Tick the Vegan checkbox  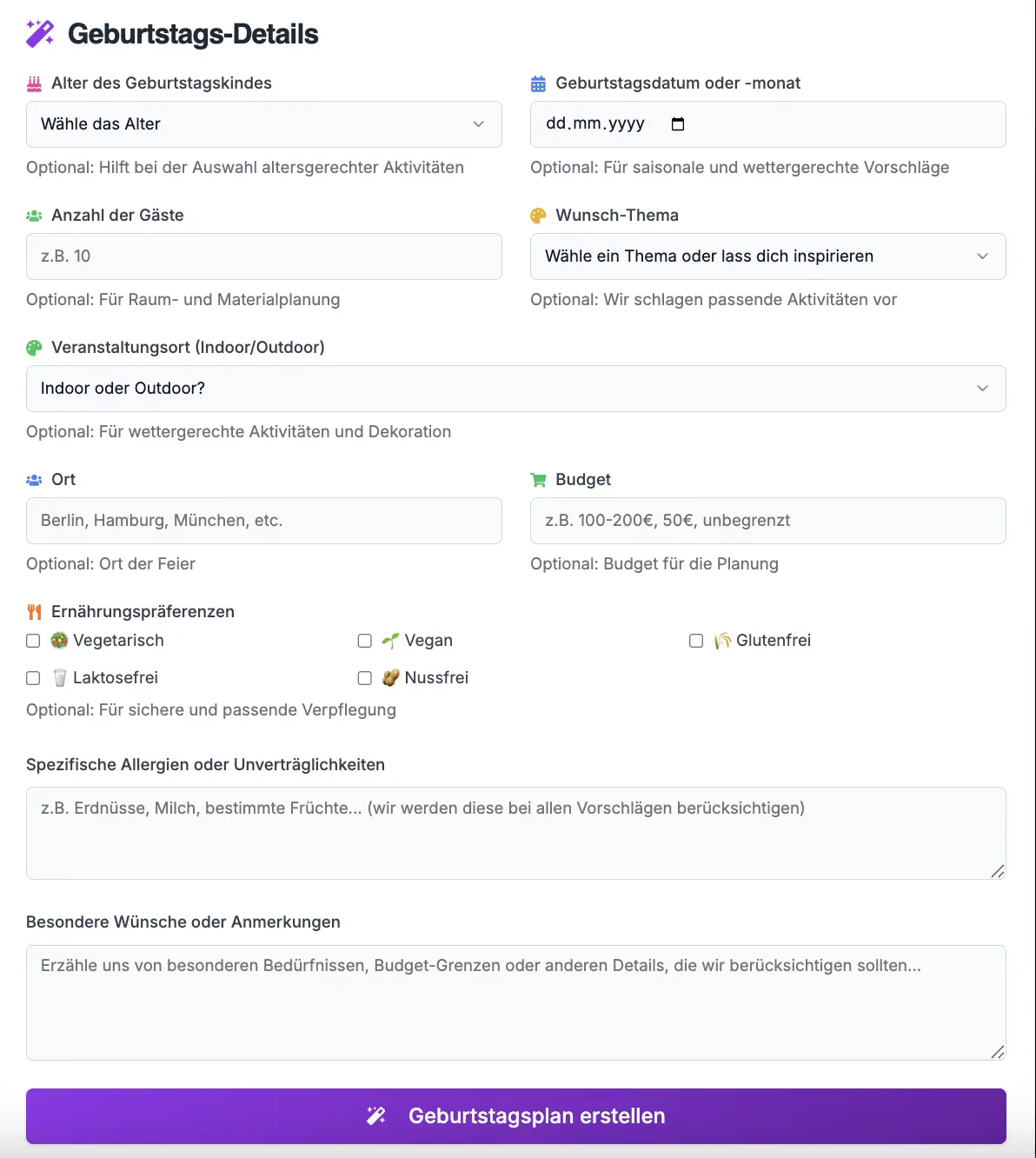click(365, 641)
